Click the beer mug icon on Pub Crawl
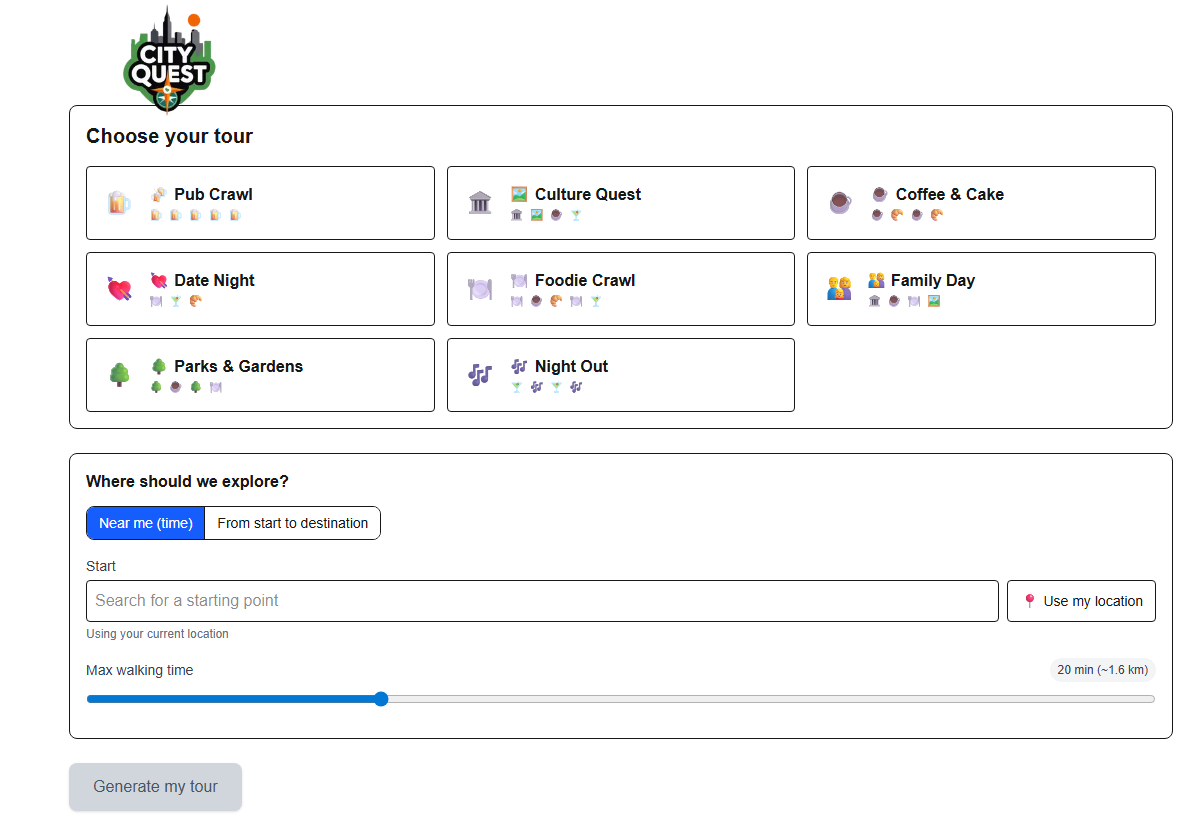 (x=116, y=202)
